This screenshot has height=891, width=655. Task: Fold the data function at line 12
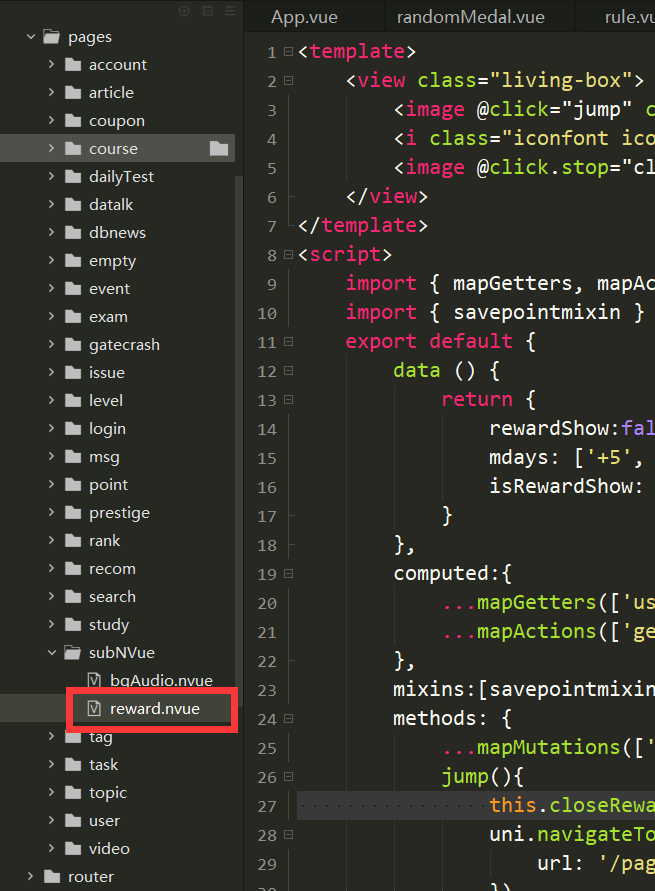(289, 370)
